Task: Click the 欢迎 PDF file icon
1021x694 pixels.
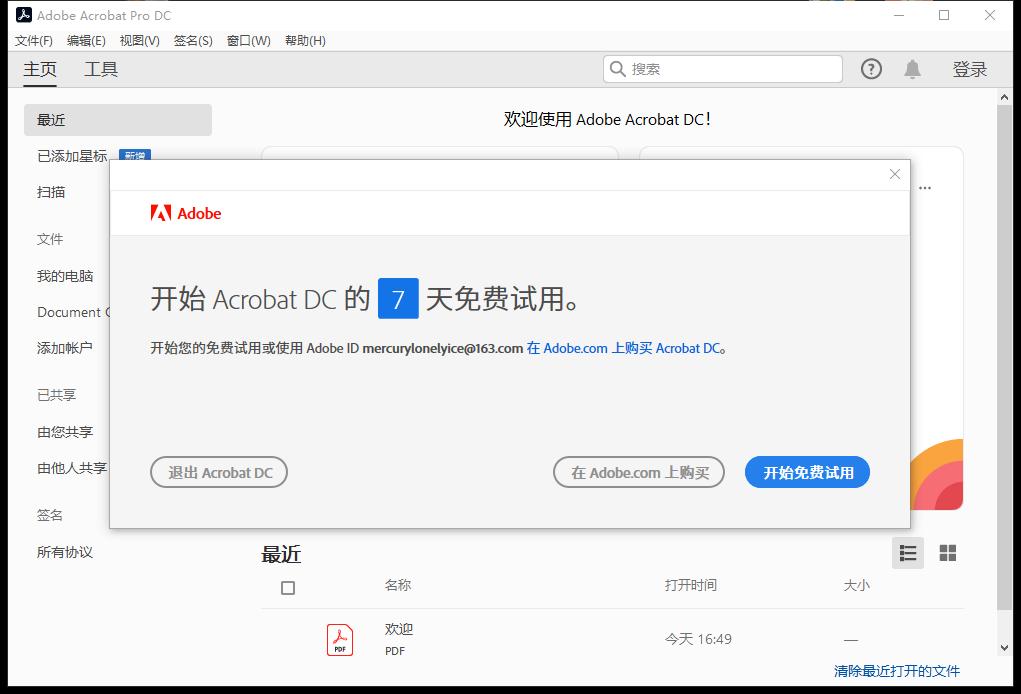Action: [339, 639]
